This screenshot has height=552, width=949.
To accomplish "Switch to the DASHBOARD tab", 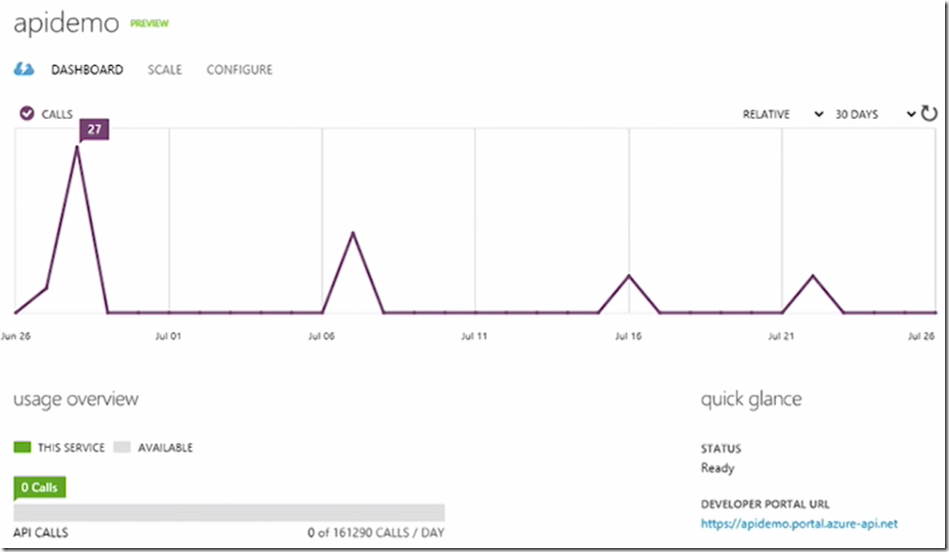I will [87, 70].
